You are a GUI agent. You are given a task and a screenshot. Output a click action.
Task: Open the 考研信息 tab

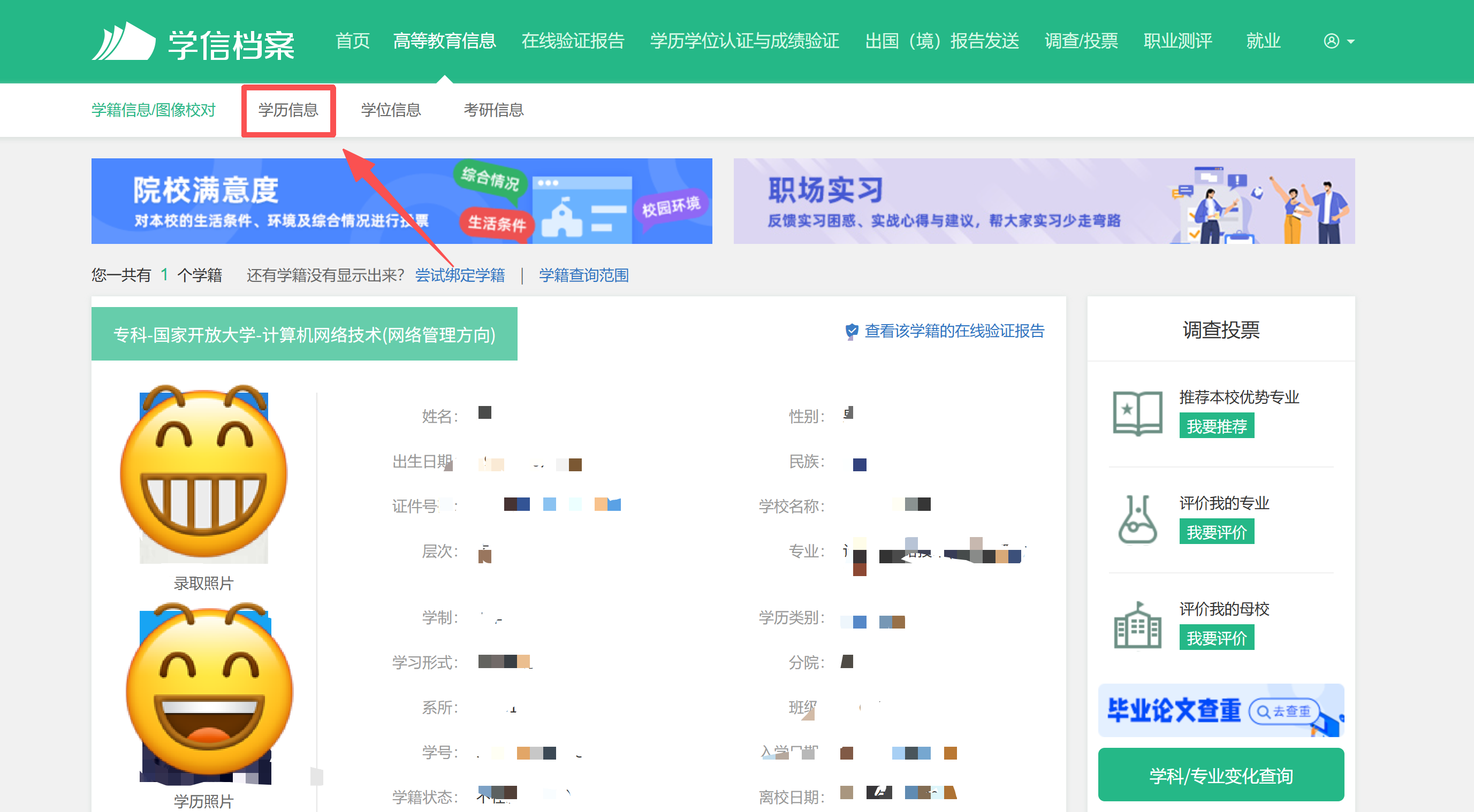pyautogui.click(x=494, y=110)
